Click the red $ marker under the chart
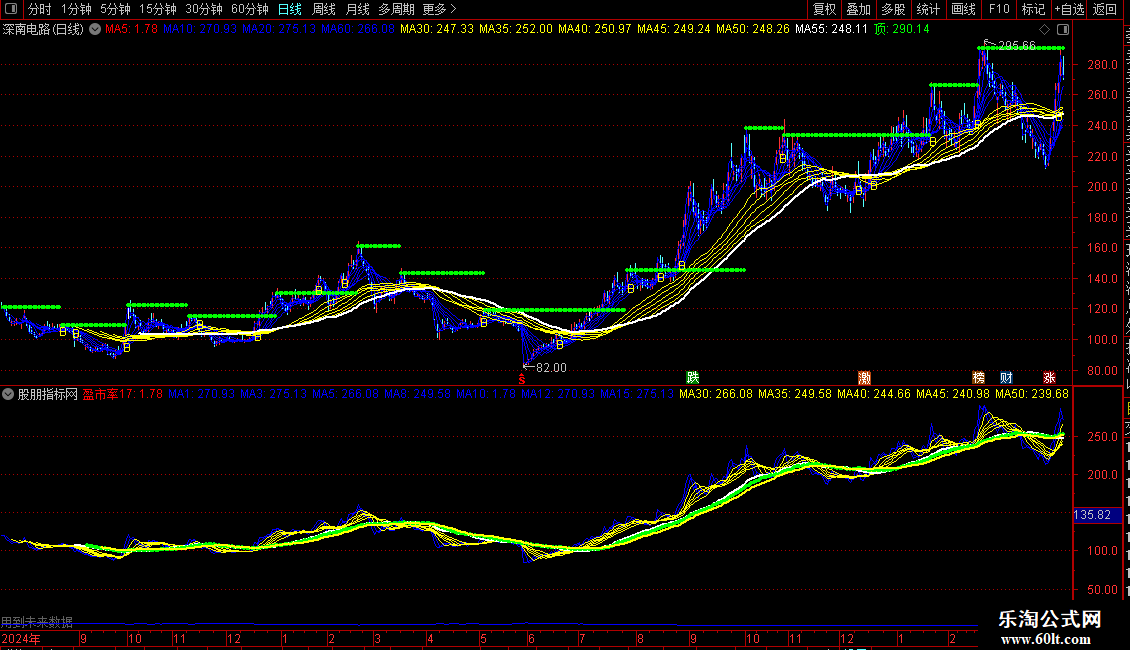1130x650 pixels. pos(522,379)
